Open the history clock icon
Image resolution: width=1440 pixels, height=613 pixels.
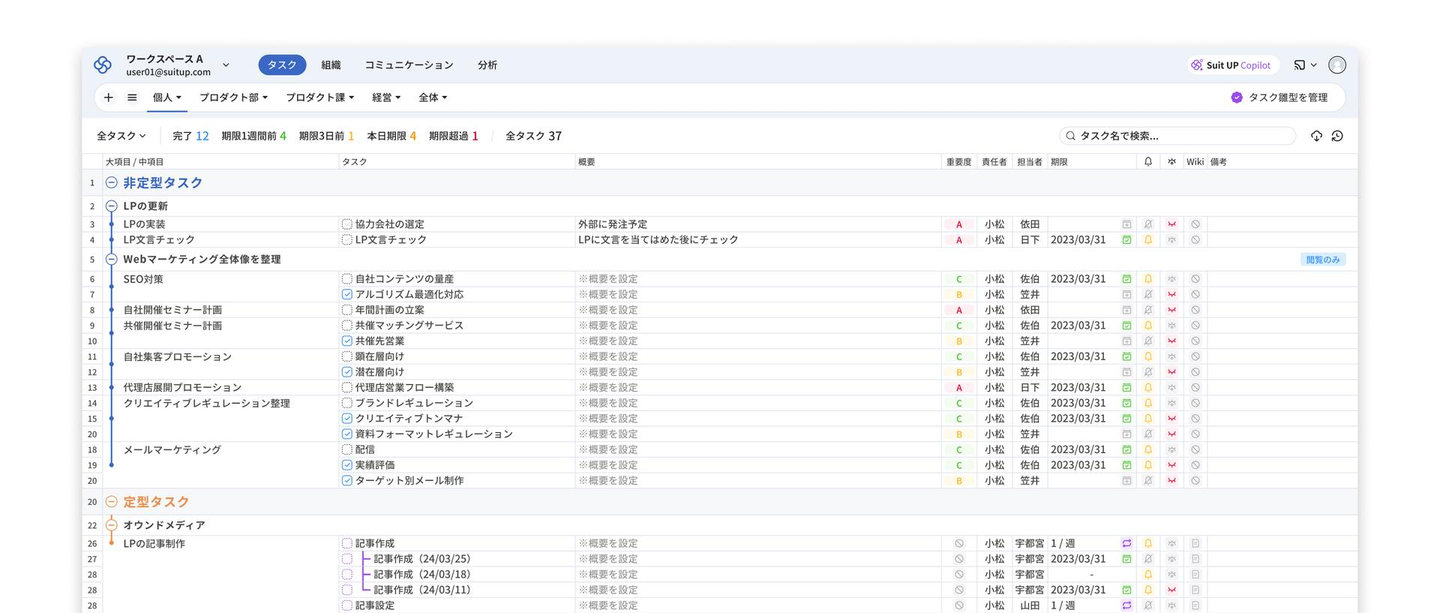[1337, 136]
